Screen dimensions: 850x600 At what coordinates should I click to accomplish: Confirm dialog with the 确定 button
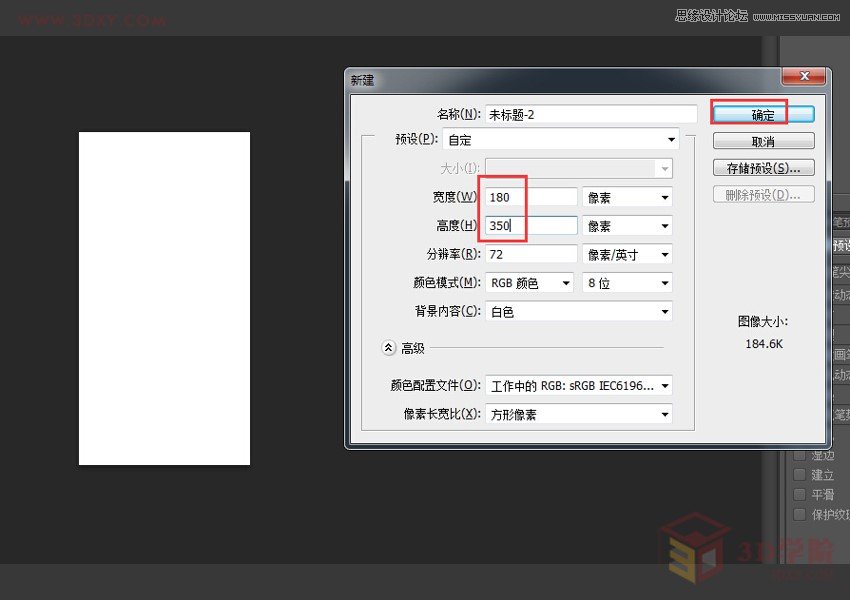point(763,113)
